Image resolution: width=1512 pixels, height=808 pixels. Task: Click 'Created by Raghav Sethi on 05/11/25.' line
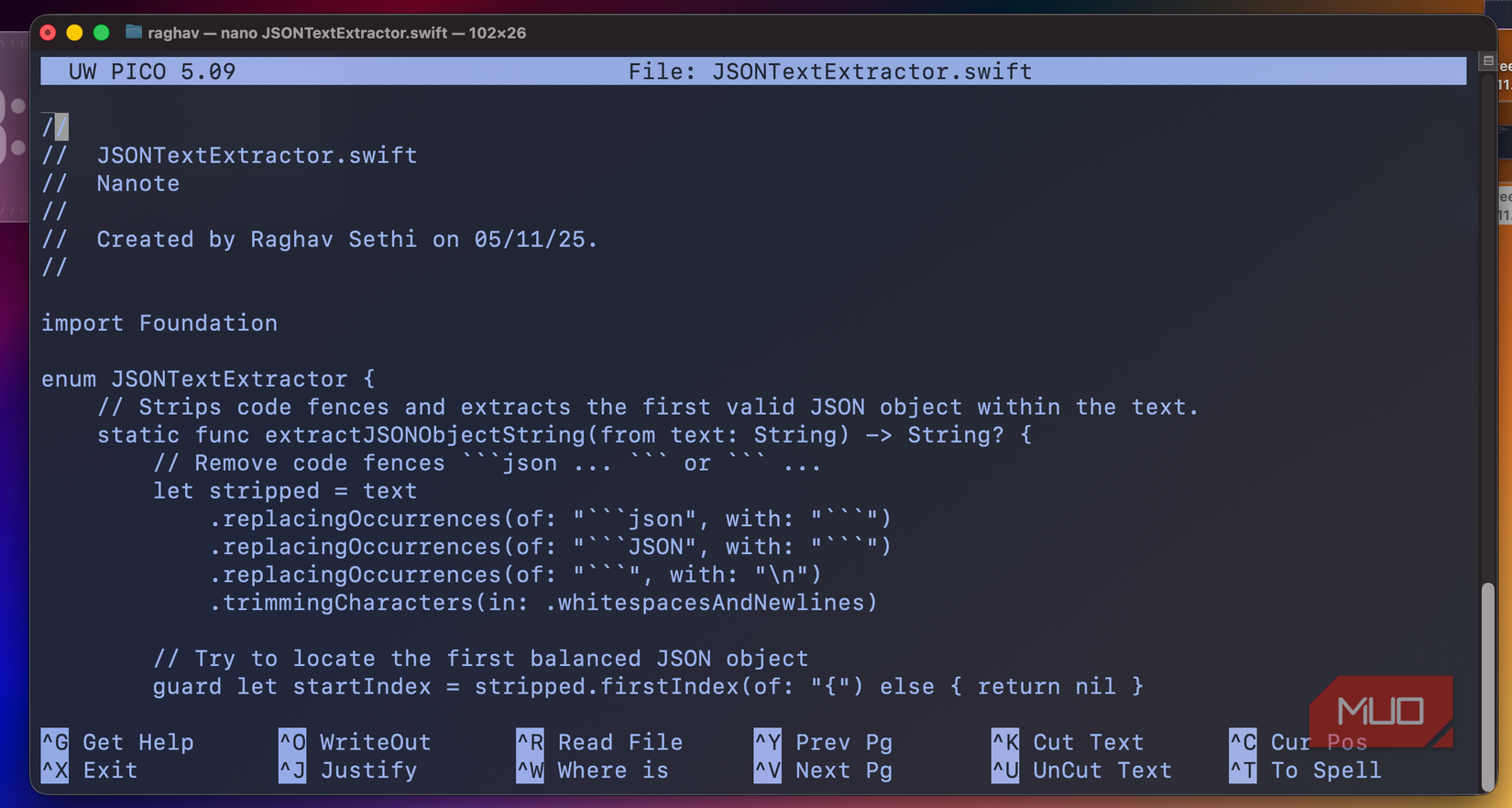pyautogui.click(x=347, y=240)
